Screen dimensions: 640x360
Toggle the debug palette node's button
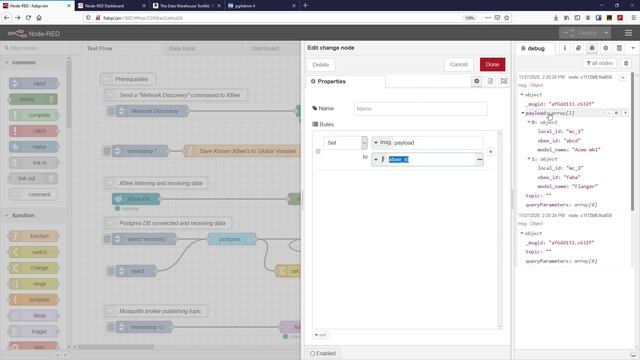(51, 99)
